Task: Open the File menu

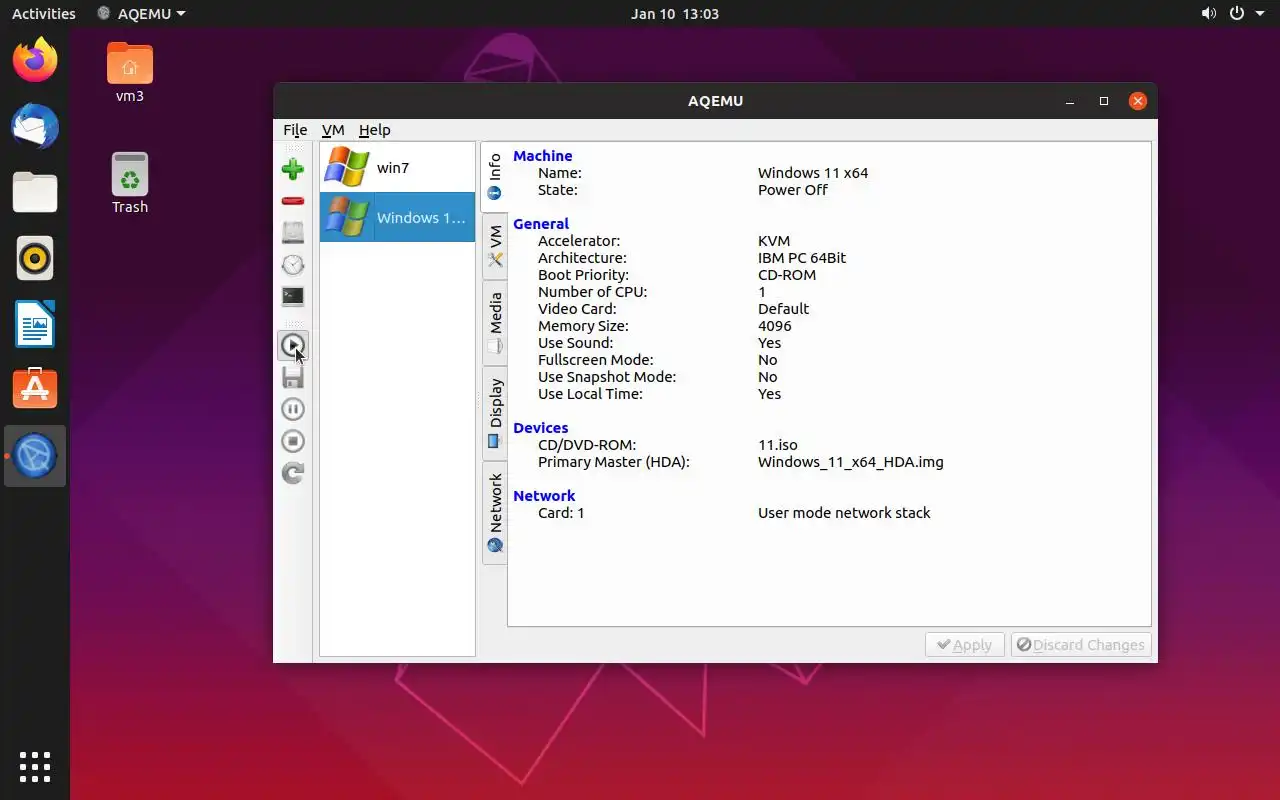Action: (x=295, y=130)
